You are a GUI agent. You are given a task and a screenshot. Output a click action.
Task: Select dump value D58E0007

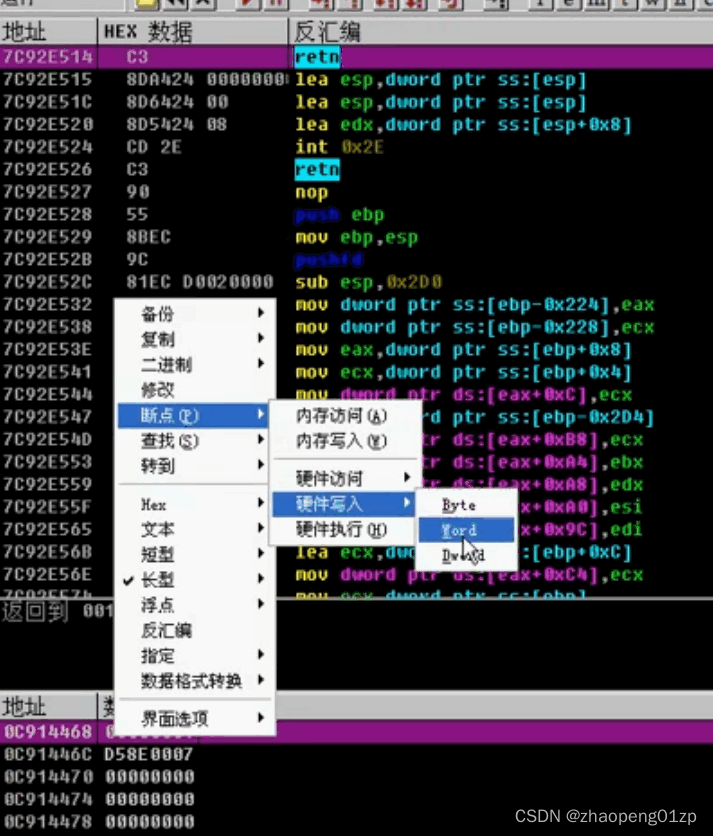point(148,754)
